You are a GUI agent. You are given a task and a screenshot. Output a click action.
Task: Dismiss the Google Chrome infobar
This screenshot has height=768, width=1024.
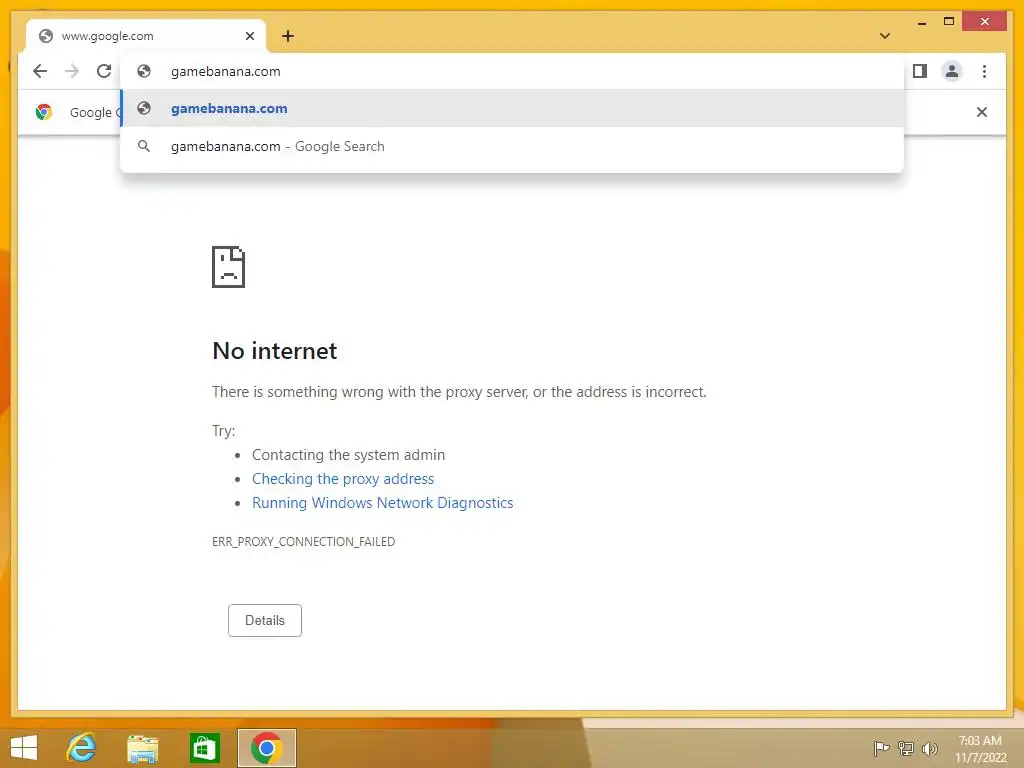point(982,112)
